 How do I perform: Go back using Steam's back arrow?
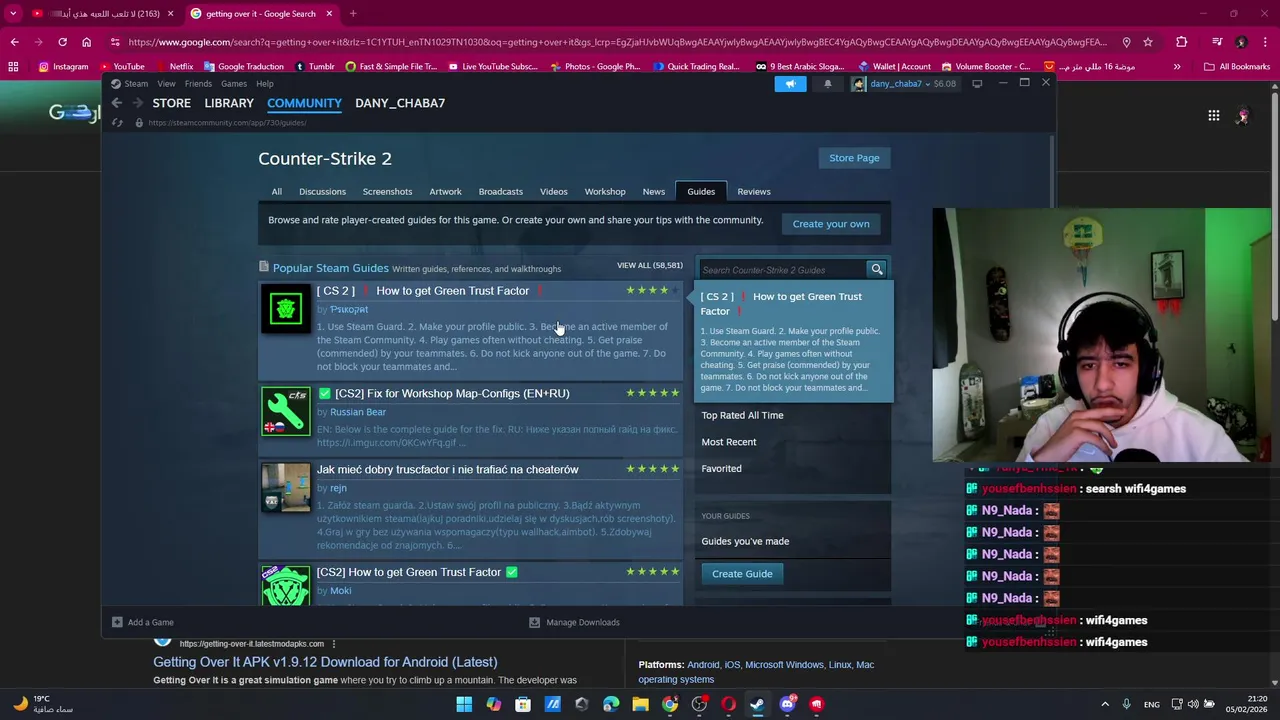click(116, 103)
